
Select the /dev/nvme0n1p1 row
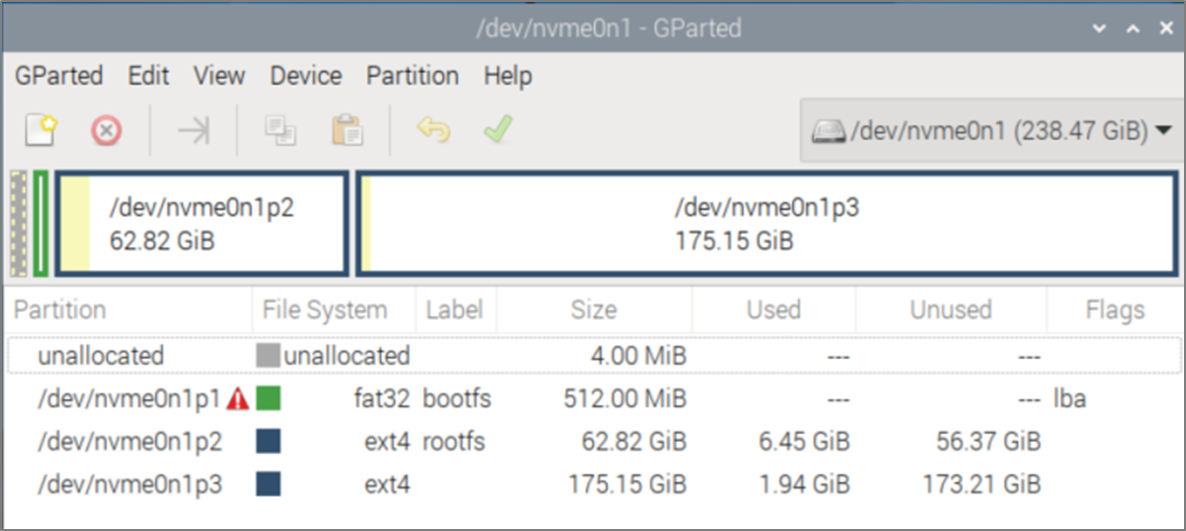(x=594, y=399)
